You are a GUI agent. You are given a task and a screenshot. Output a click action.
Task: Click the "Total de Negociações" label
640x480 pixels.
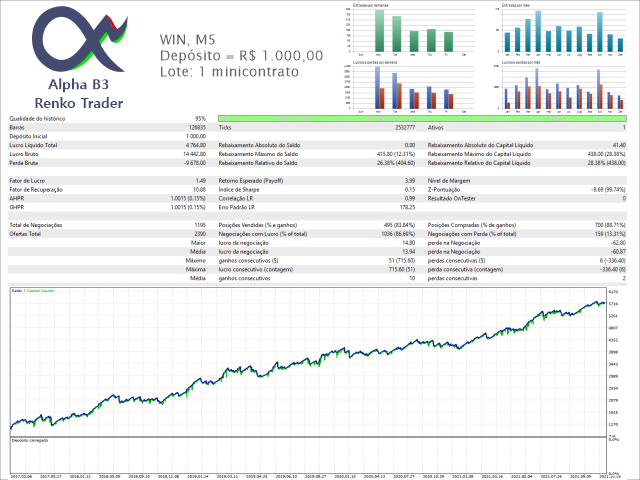pos(36,225)
